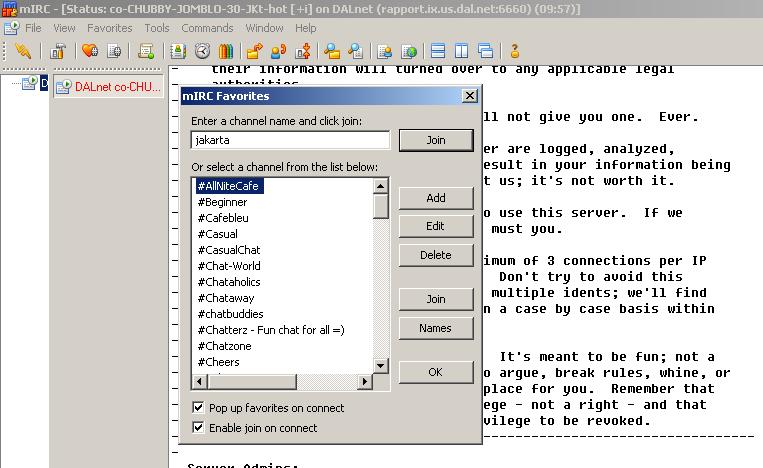Select #CasualChat in channel list
Image resolution: width=763 pixels, height=468 pixels.
[229, 250]
